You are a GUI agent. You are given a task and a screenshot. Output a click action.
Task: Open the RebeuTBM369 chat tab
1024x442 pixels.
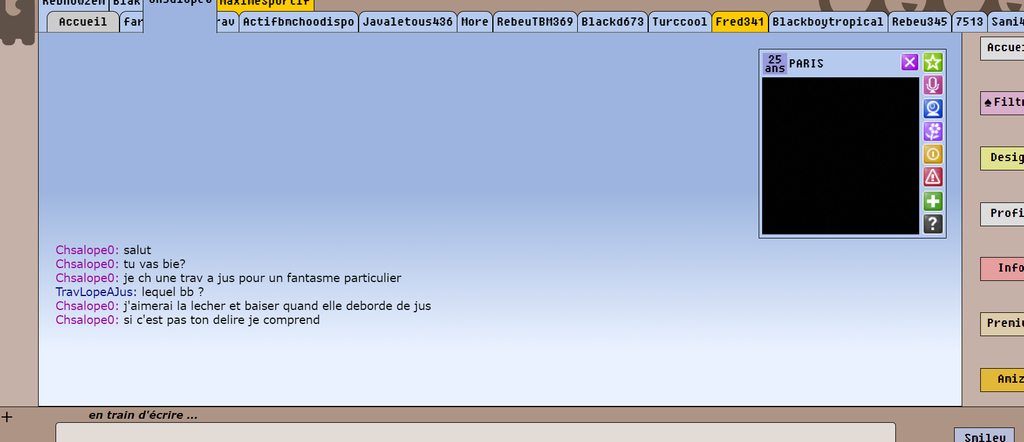click(x=535, y=22)
